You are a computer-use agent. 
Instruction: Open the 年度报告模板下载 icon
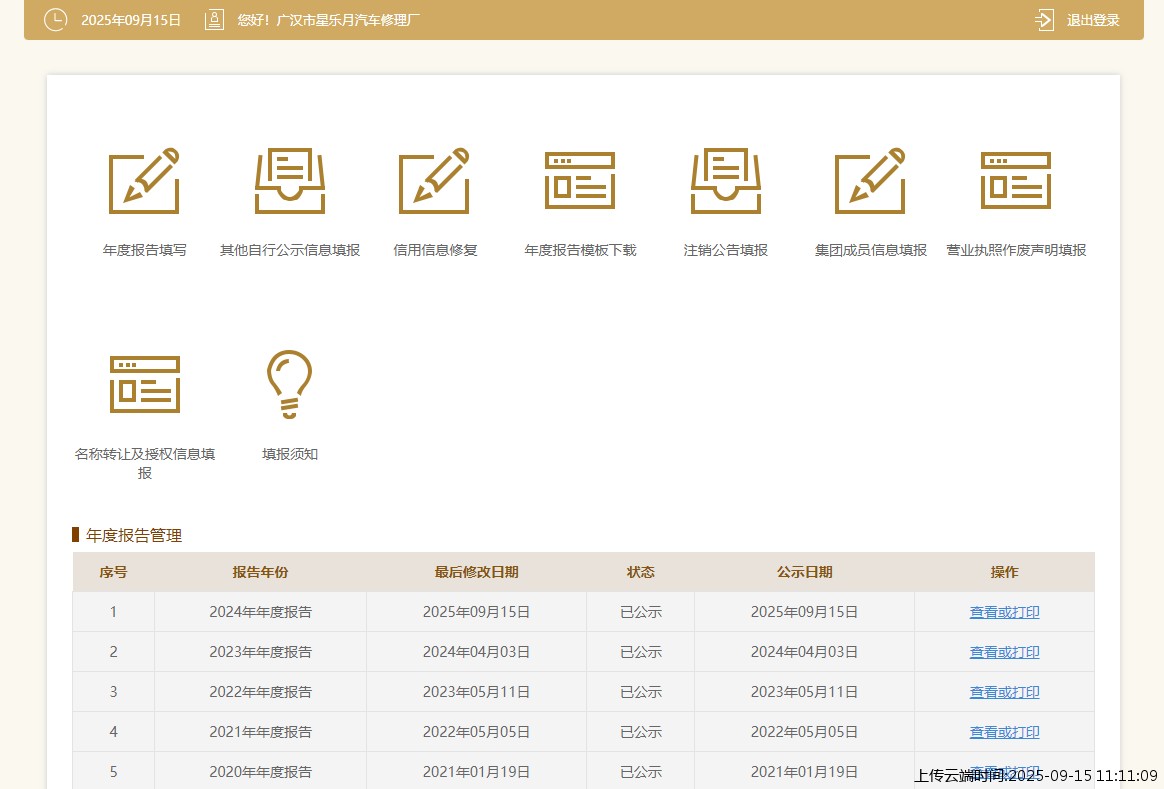tap(580, 180)
